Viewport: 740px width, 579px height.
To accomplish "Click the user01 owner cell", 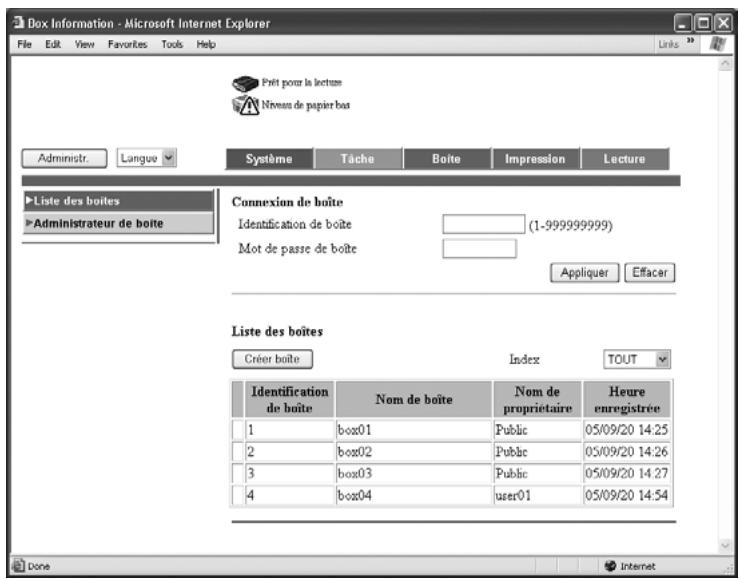I will point(538,495).
